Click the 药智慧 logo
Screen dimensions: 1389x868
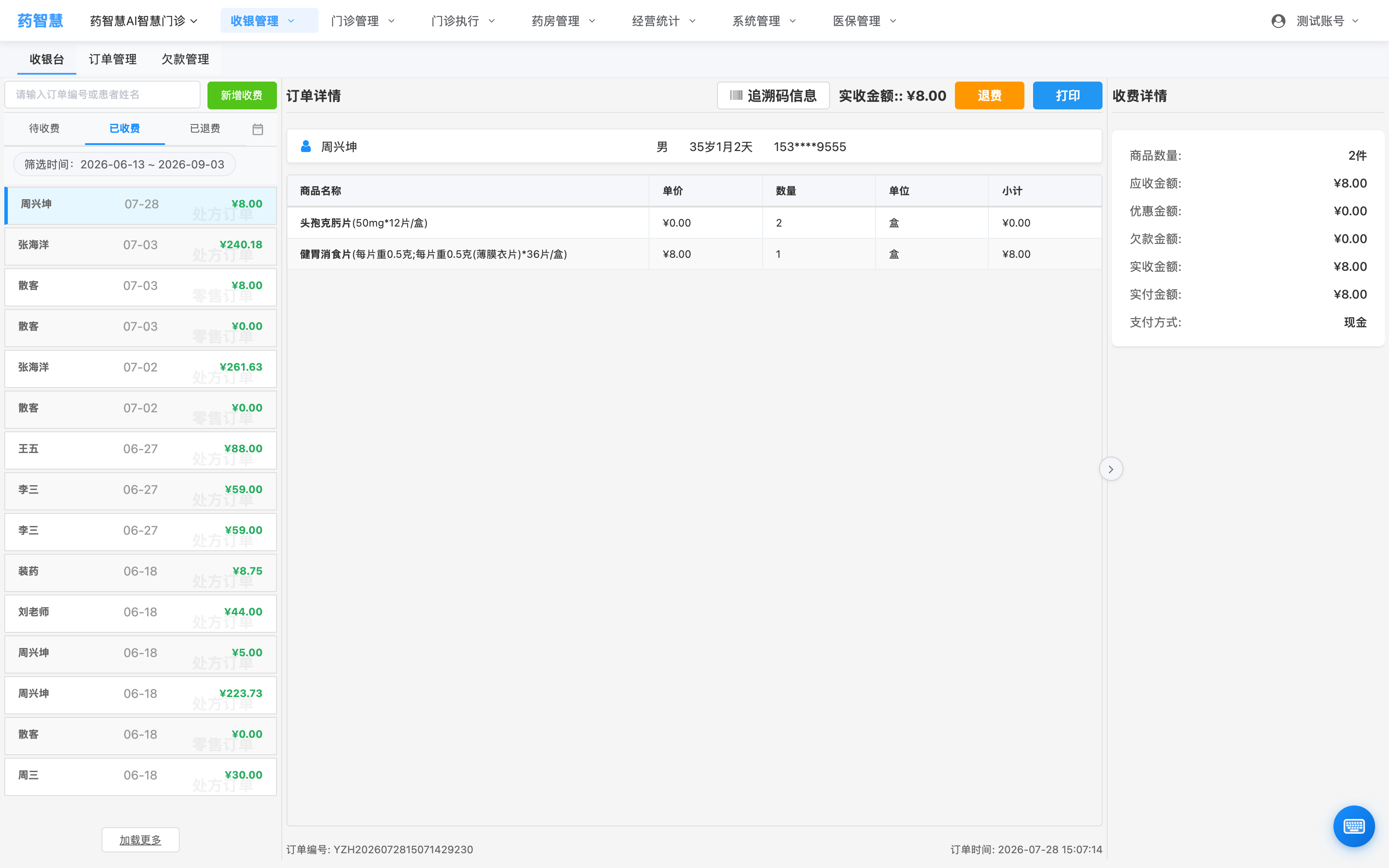pos(40,21)
